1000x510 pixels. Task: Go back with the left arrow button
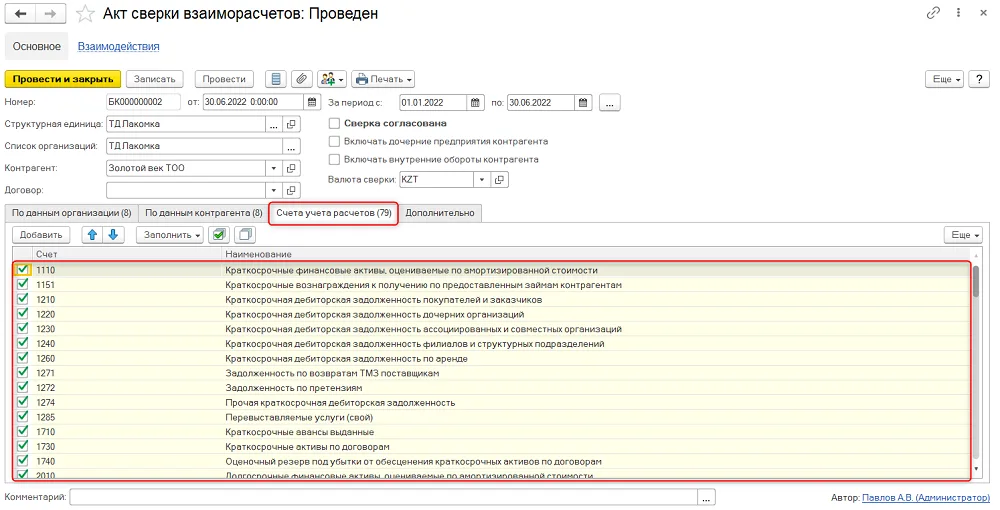[21, 13]
